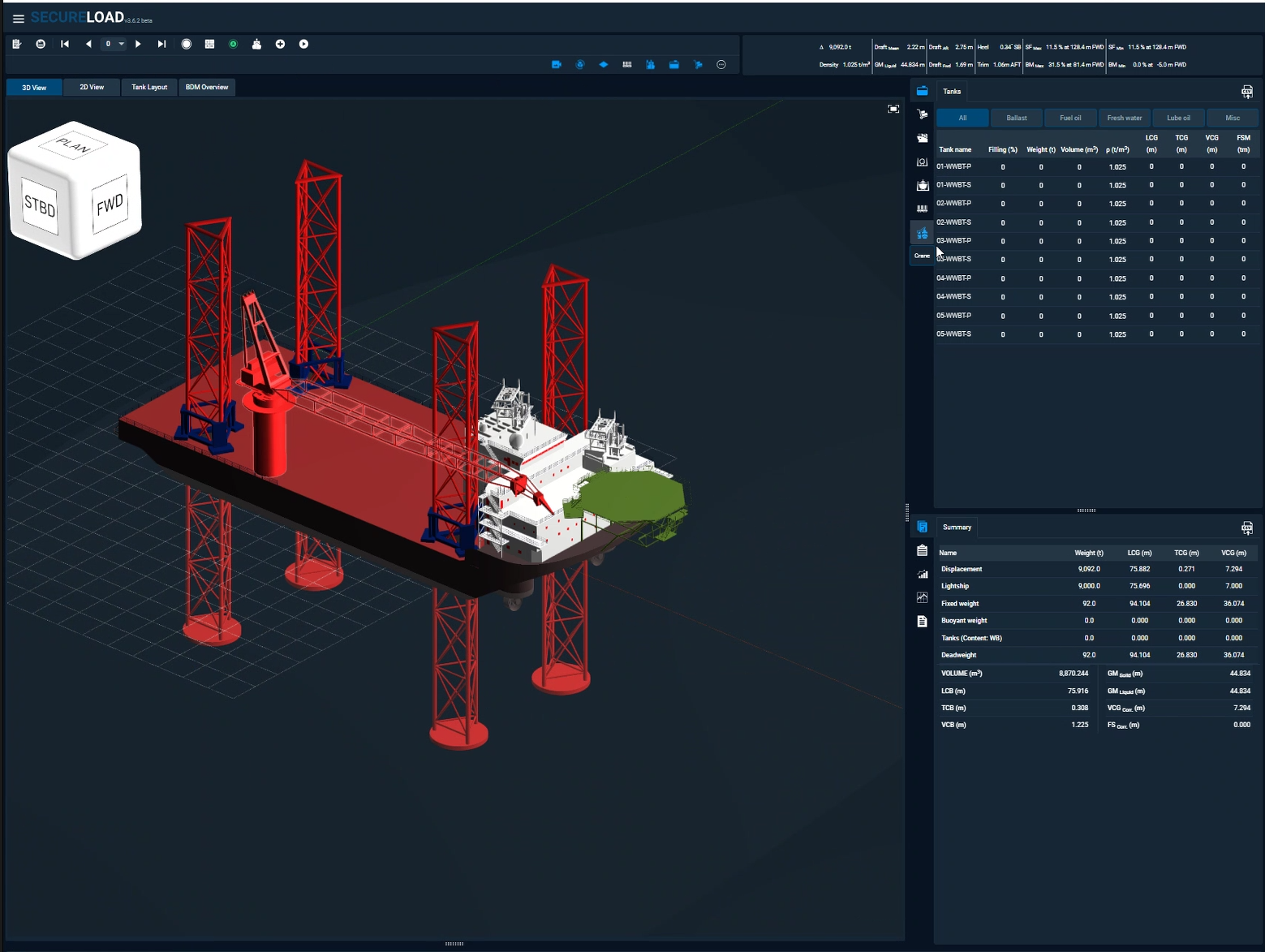Screen dimensions: 1265x952
Task: Export the Tanks table to CSV
Action: (x=1246, y=92)
